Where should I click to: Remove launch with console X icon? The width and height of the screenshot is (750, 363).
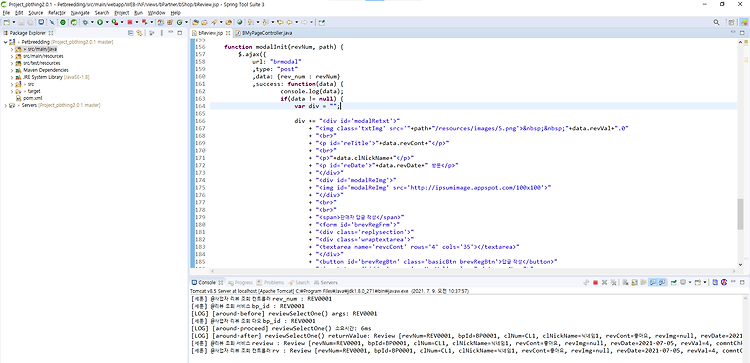(x=604, y=283)
